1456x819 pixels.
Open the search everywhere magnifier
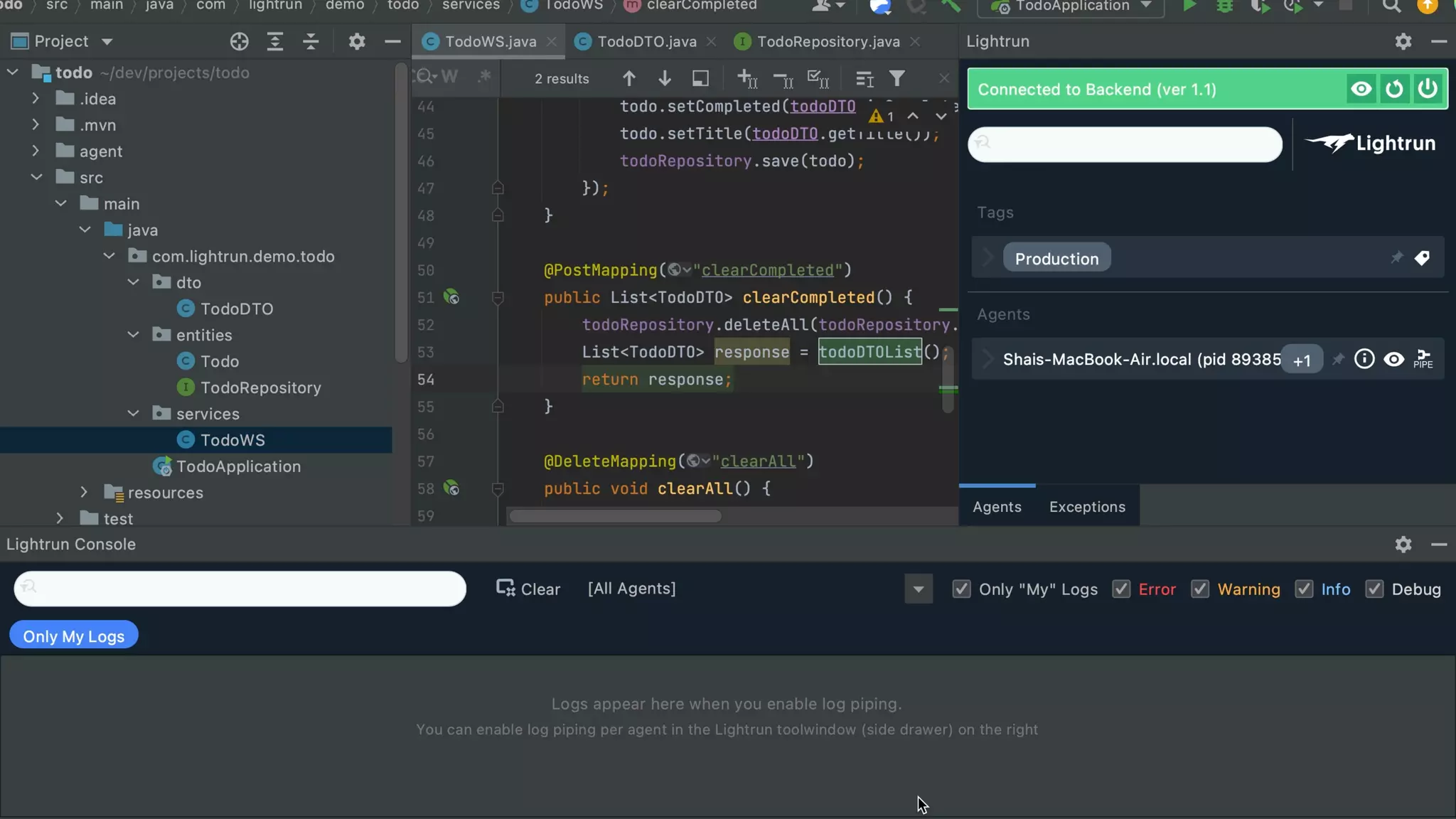tap(1391, 6)
